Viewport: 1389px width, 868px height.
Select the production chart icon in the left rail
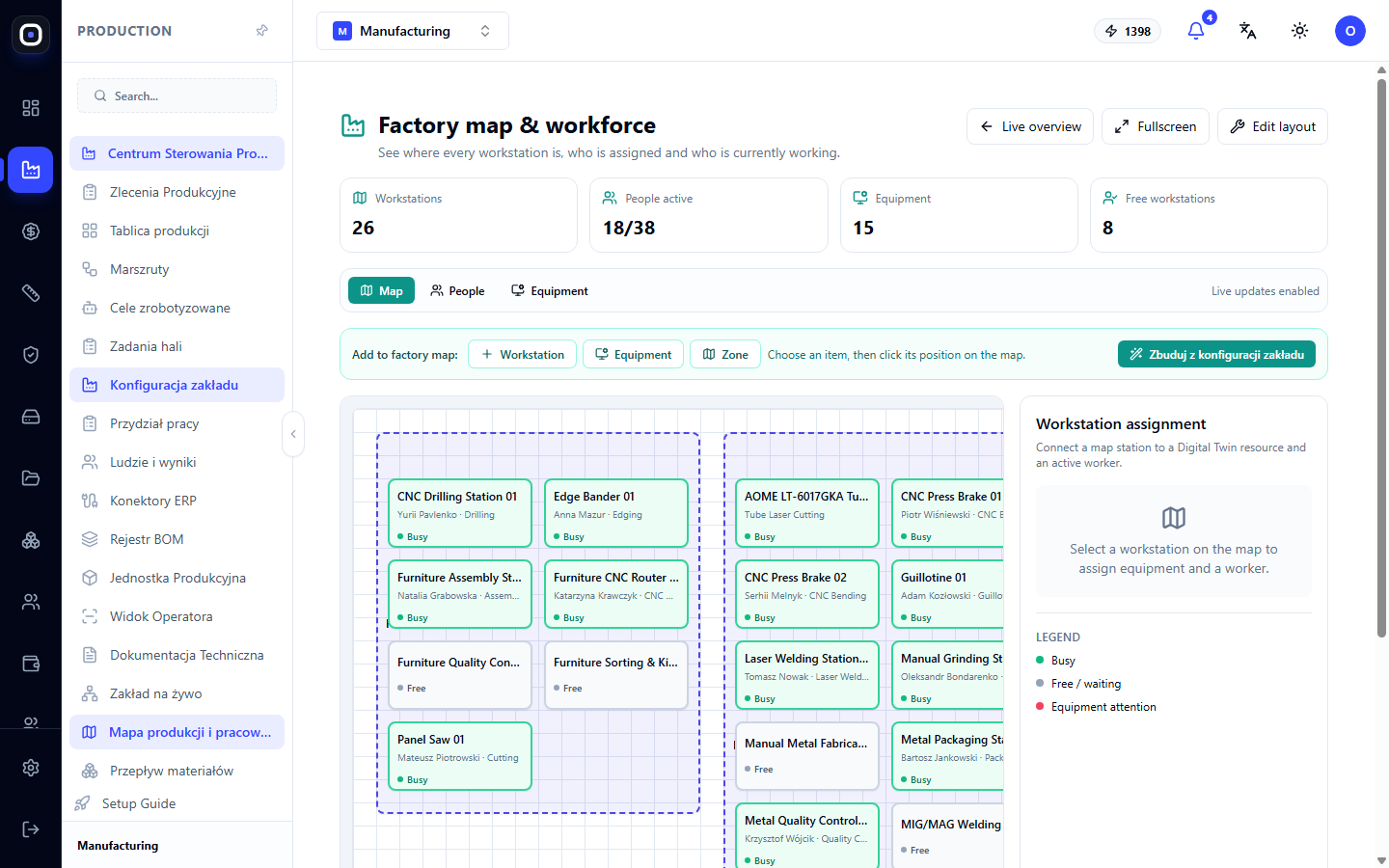click(31, 170)
